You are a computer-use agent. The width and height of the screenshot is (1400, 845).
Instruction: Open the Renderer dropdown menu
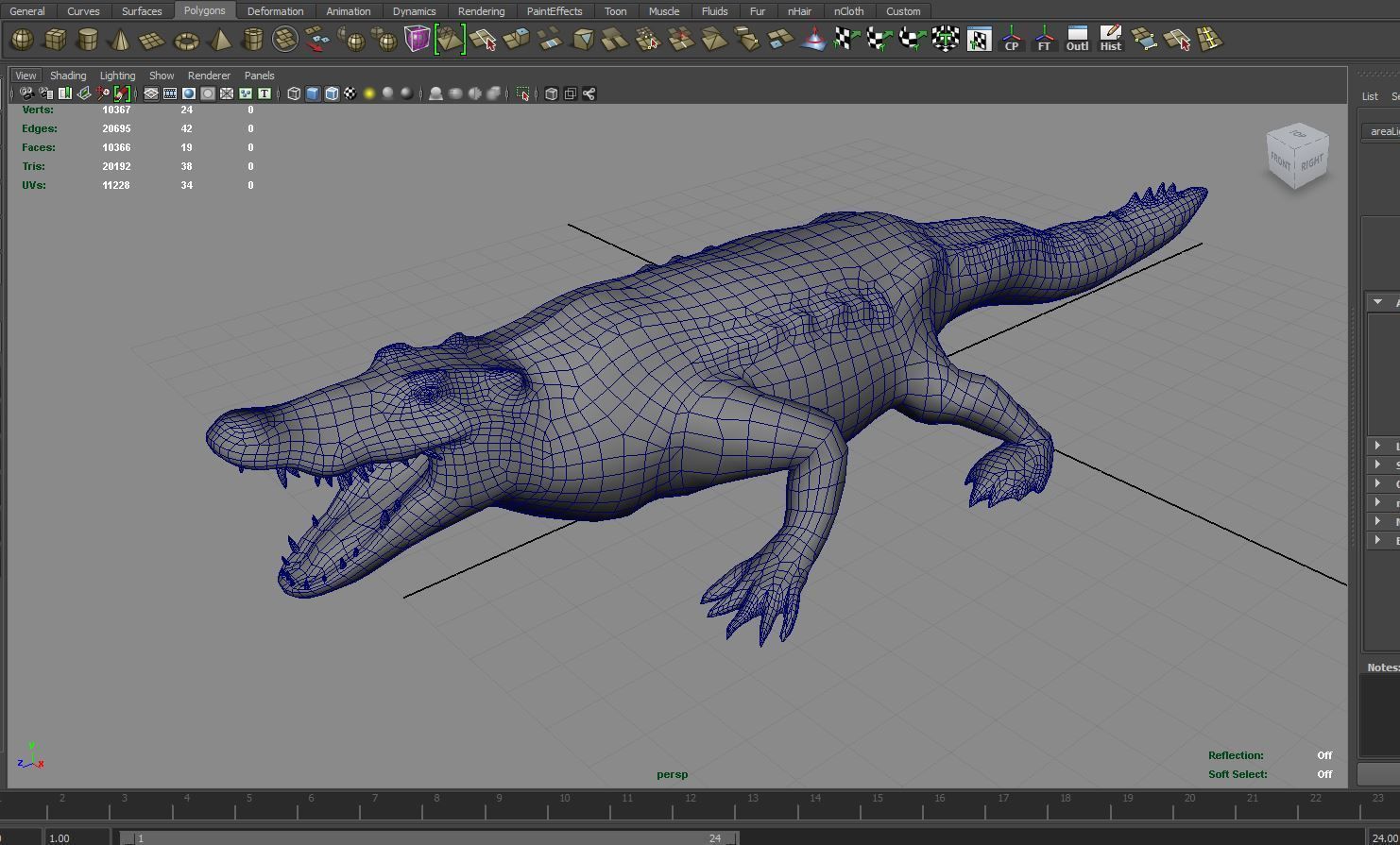pyautogui.click(x=209, y=76)
